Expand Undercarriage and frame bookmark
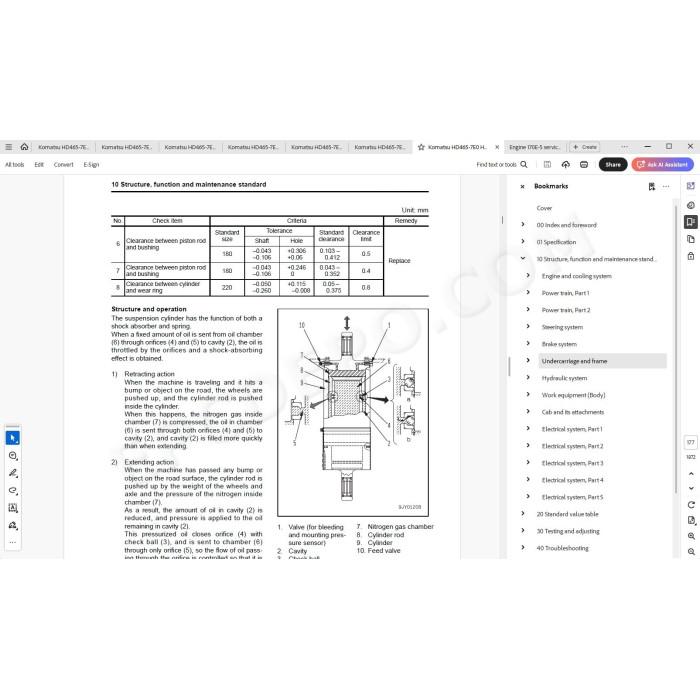The width and height of the screenshot is (700, 700). [528, 360]
